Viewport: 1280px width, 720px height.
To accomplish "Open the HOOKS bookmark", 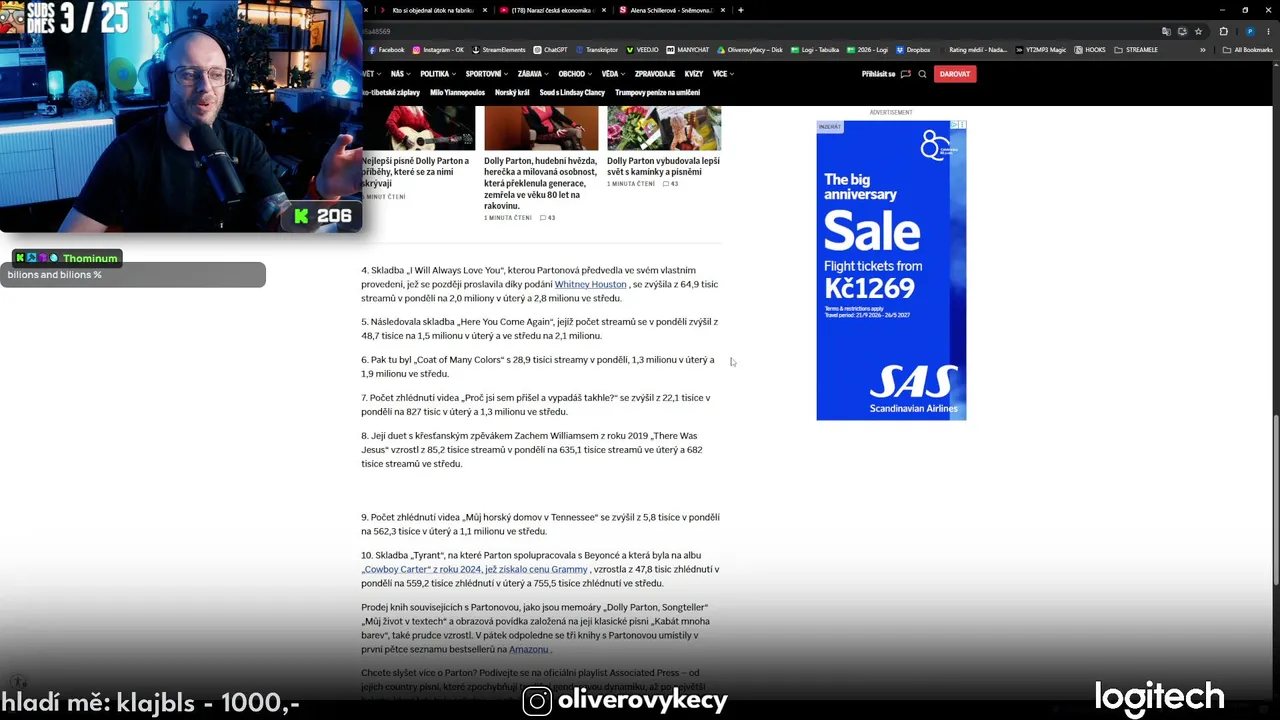I will click(x=1090, y=49).
